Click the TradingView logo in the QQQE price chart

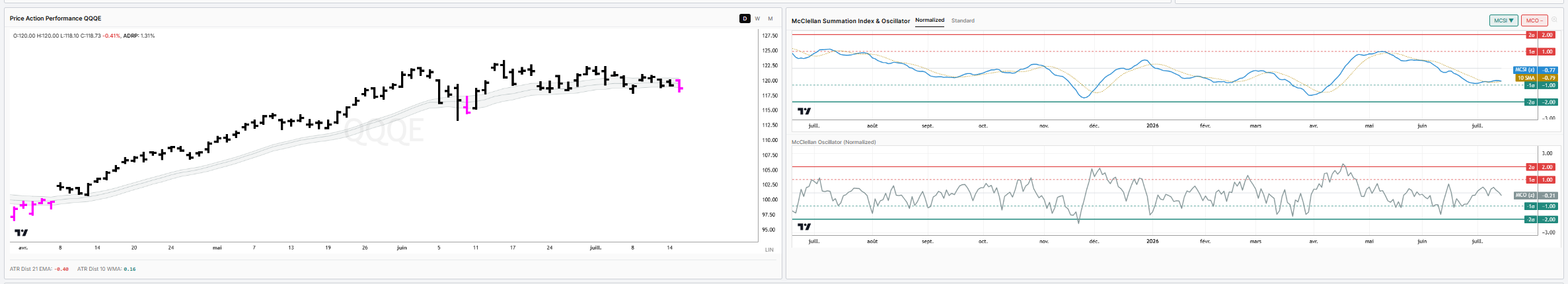click(x=21, y=232)
